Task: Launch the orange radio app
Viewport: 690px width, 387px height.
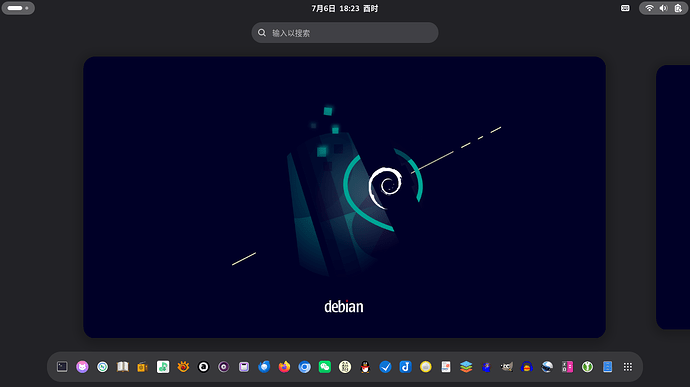Action: [143, 367]
